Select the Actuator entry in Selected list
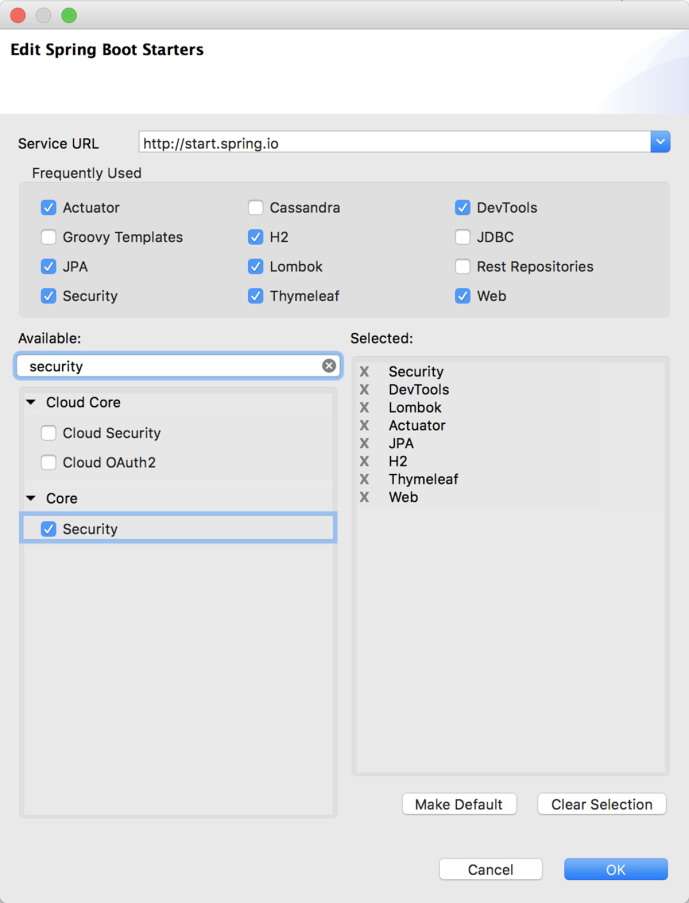This screenshot has height=903, width=689. point(417,425)
